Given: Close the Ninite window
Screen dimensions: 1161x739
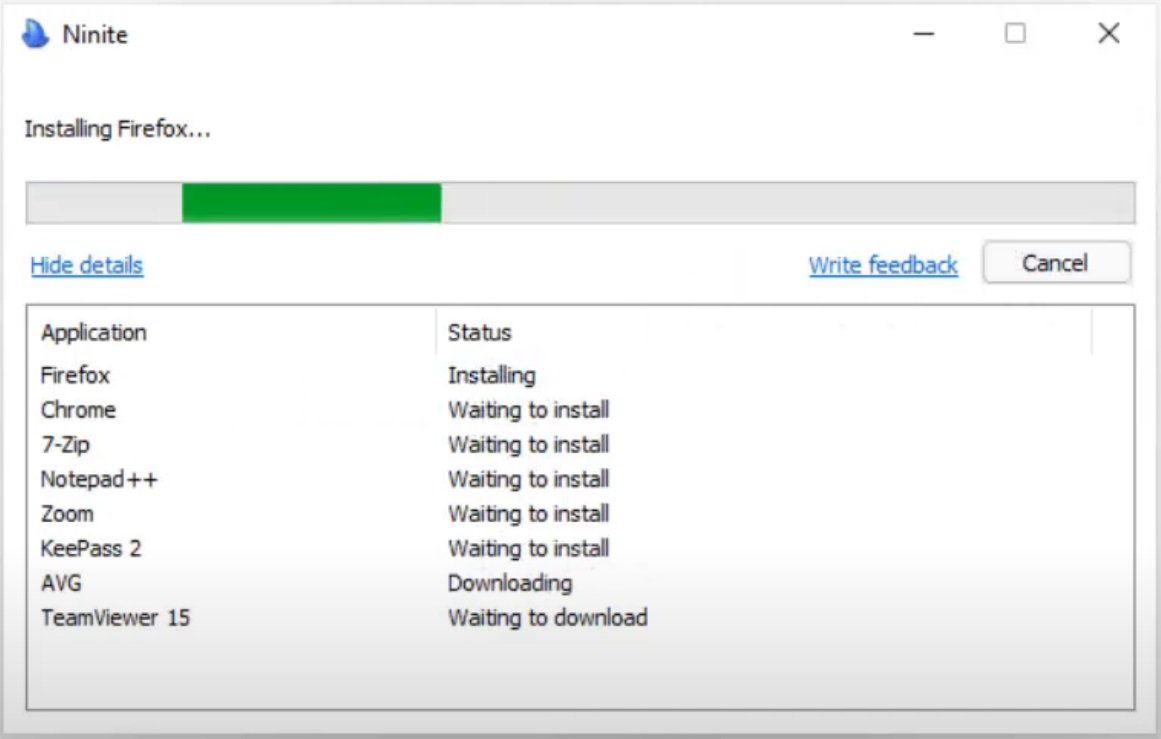Looking at the screenshot, I should coord(1108,33).
